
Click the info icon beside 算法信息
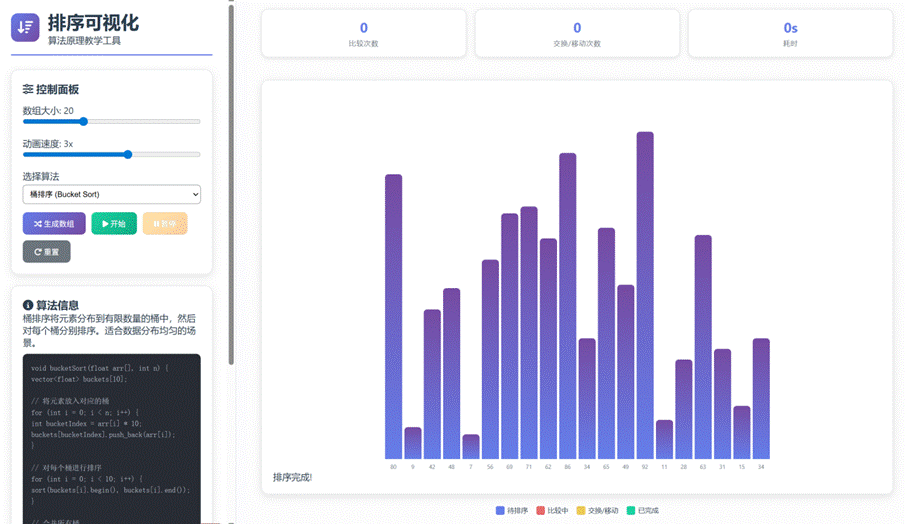[28, 305]
